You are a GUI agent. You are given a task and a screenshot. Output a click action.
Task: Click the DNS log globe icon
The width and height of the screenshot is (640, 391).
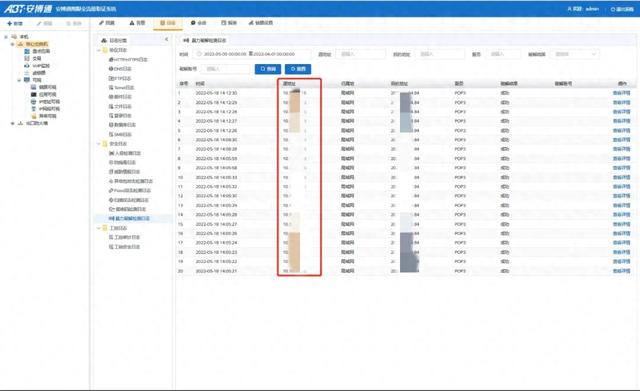[x=111, y=69]
